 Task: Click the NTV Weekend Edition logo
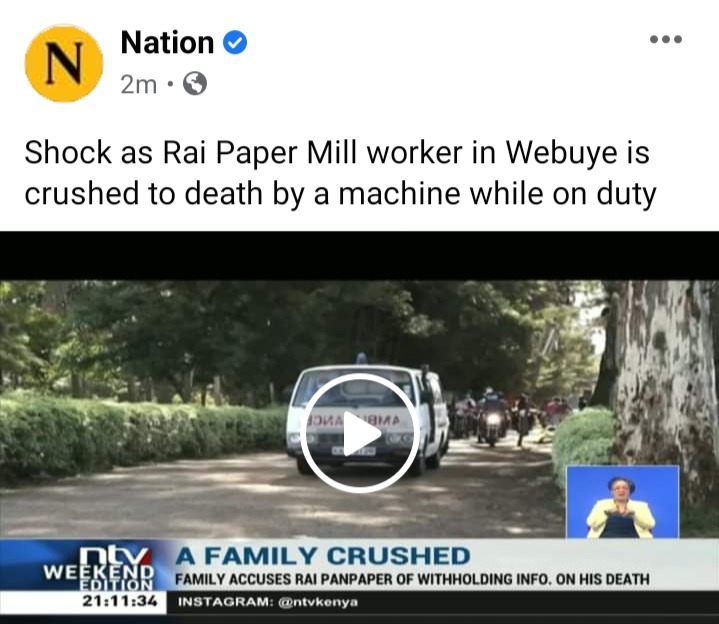100,569
